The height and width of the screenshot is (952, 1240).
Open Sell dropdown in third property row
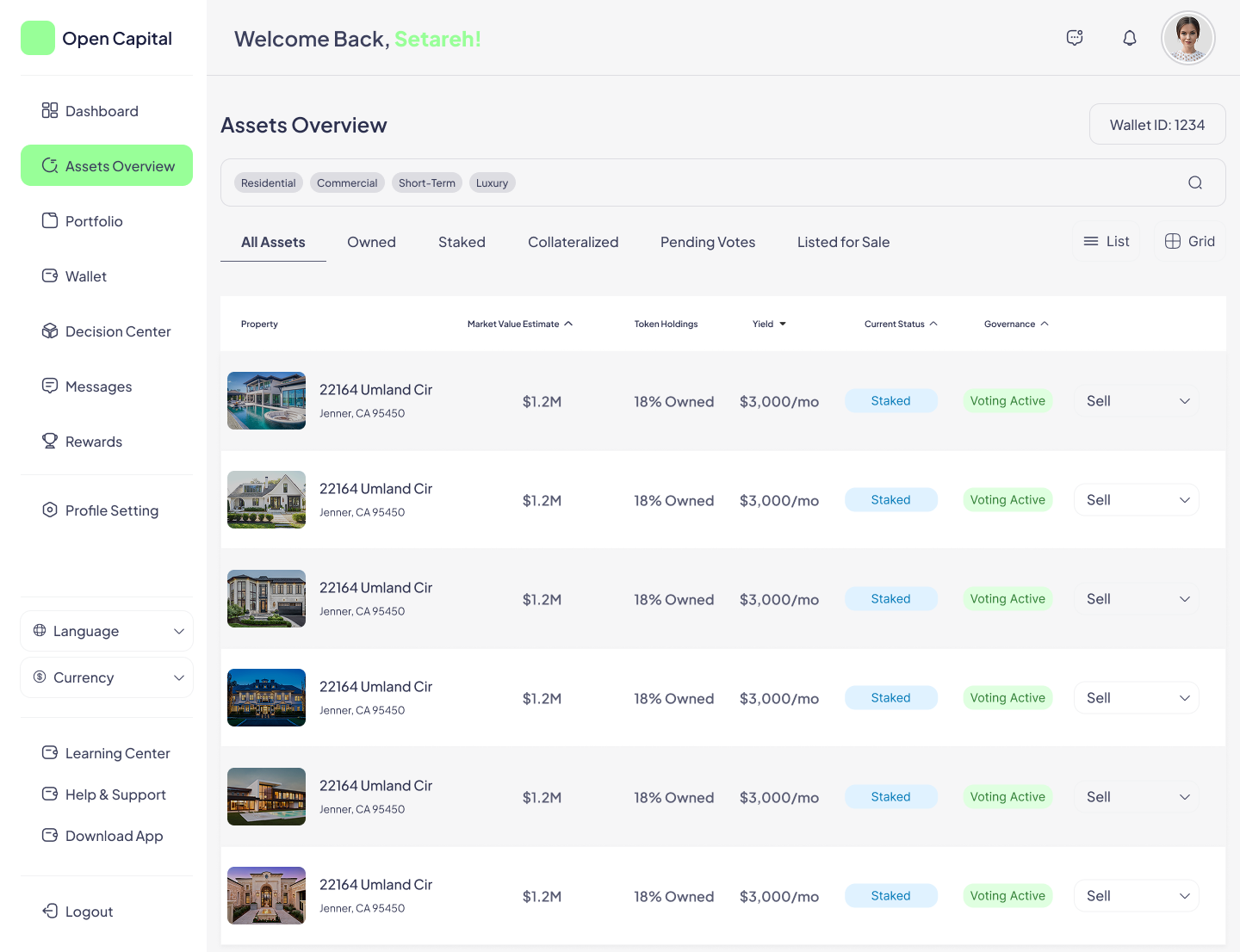(1137, 599)
